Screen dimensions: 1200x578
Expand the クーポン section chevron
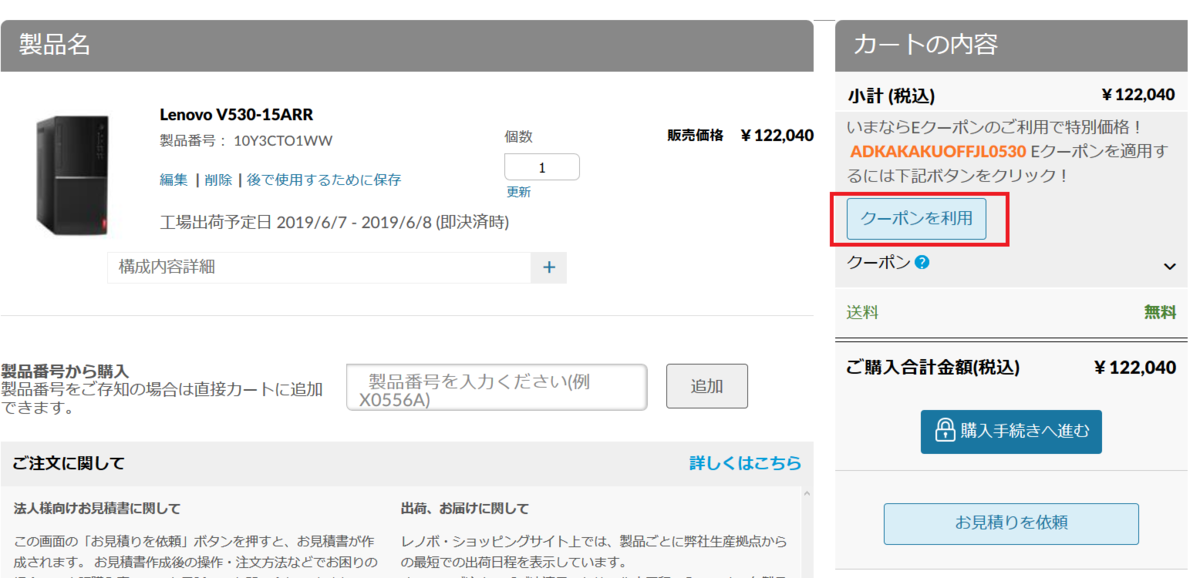point(1169,266)
